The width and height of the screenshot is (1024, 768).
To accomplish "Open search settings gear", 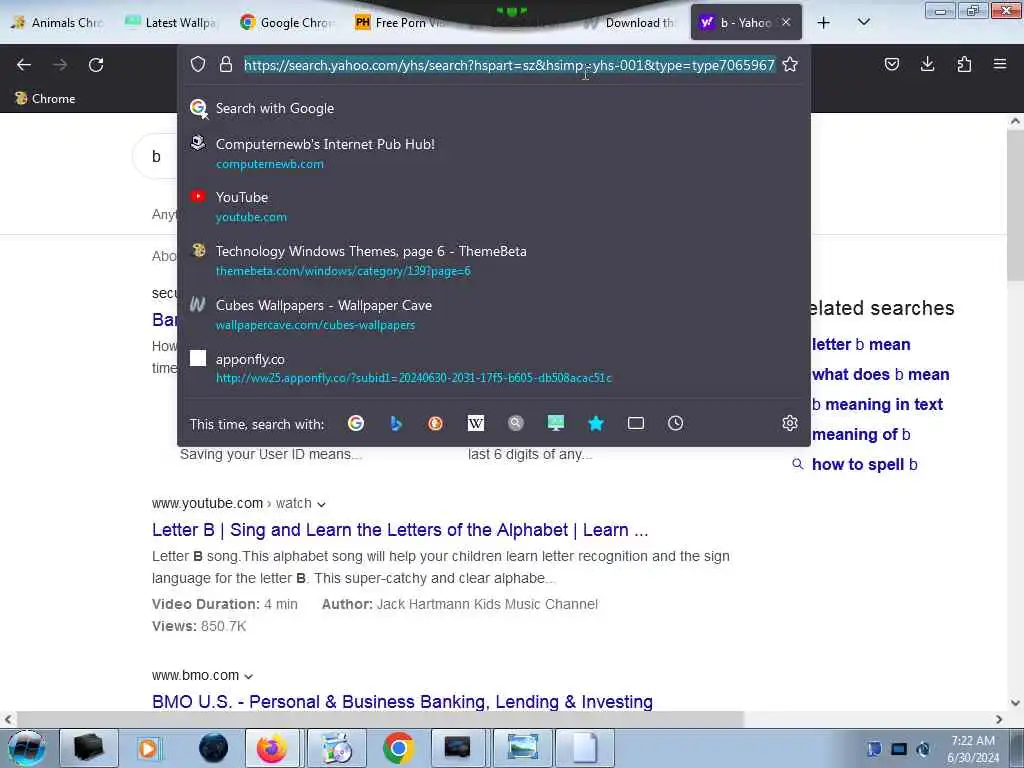I will pos(790,423).
